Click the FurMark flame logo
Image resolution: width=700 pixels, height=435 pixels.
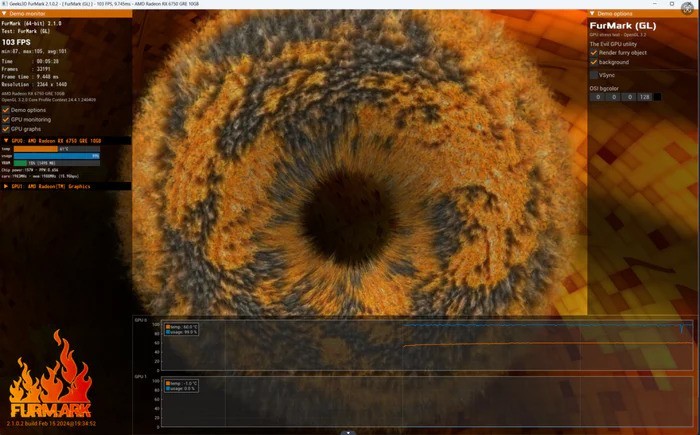pos(50,374)
